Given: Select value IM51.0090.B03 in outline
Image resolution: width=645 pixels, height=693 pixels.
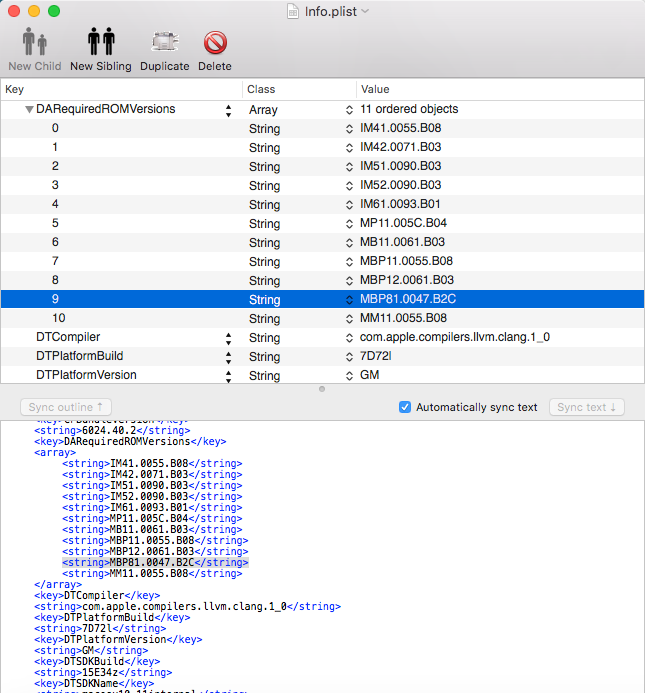Looking at the screenshot, I should click(x=401, y=166).
